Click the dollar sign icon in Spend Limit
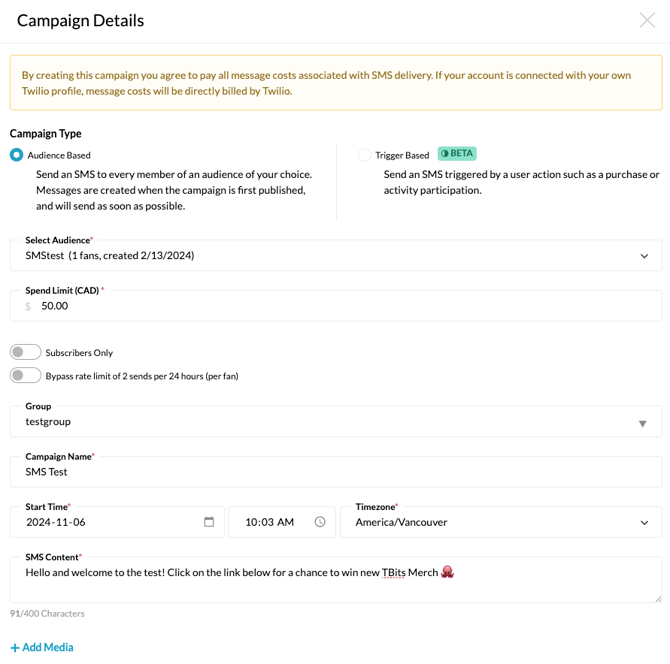Viewport: 670px width, 664px height. (x=28, y=307)
